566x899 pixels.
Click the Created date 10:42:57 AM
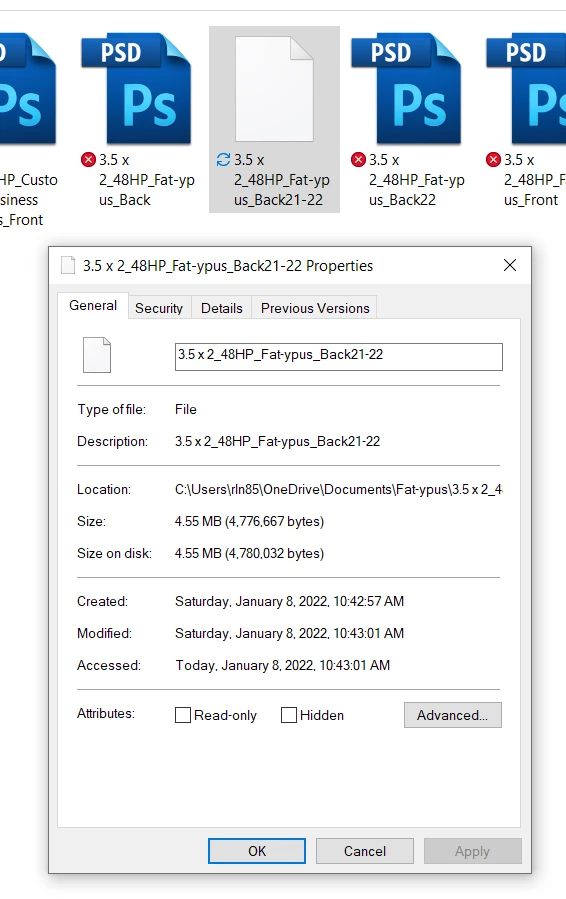tap(290, 601)
